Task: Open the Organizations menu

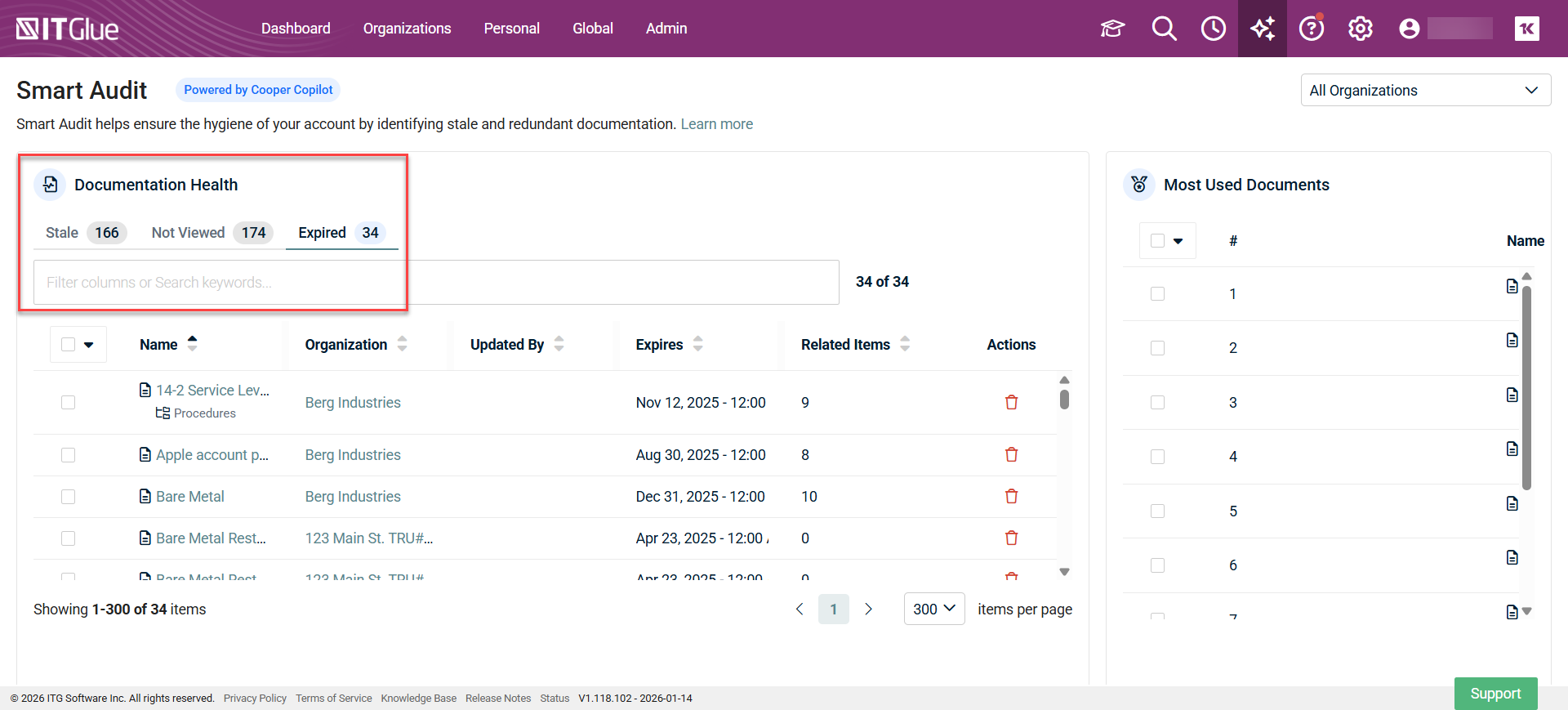Action: [407, 29]
